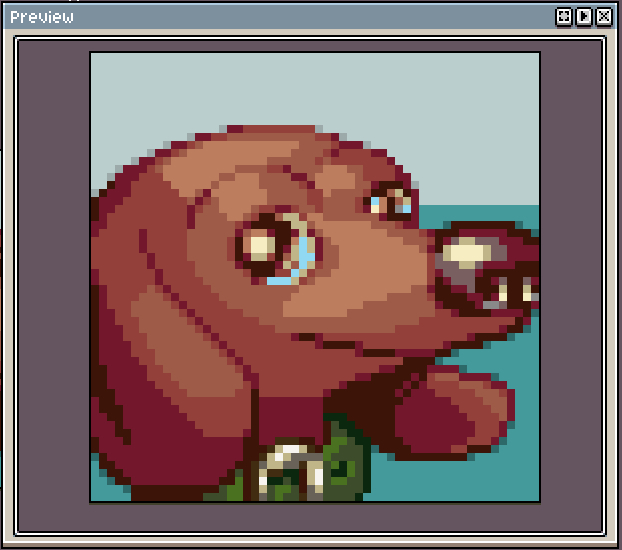Close the Preview window

click(603, 17)
